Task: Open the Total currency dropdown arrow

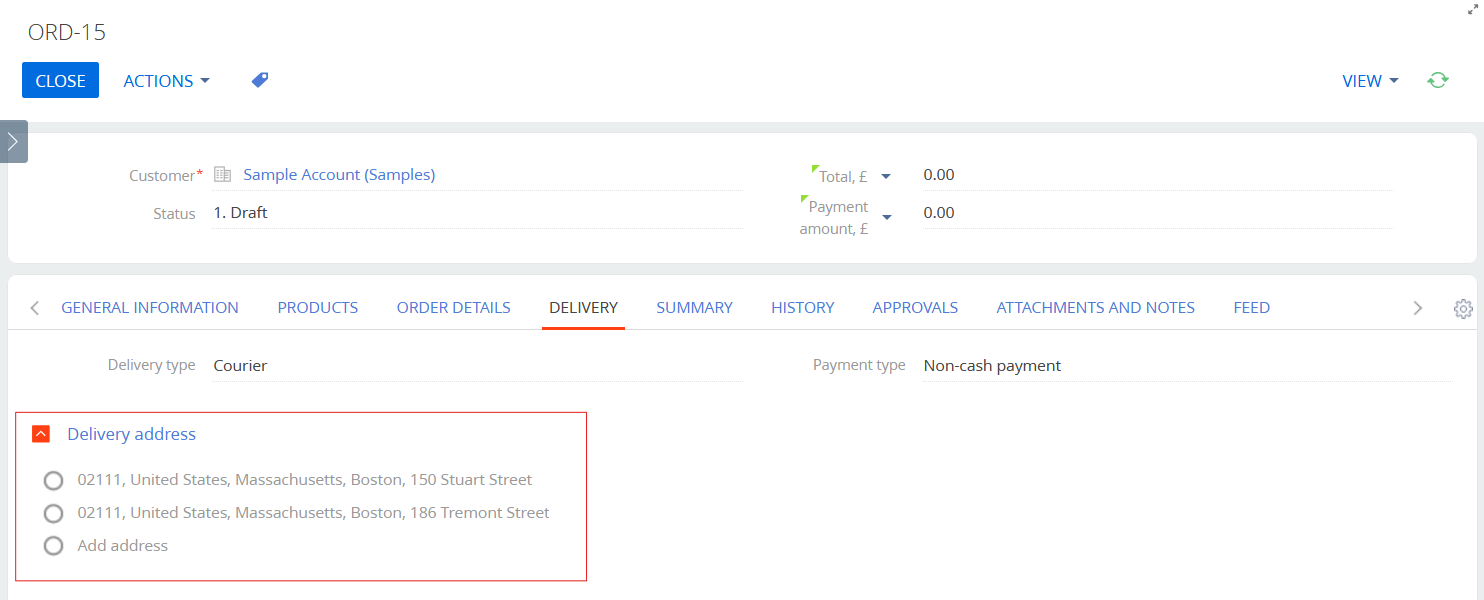Action: [x=886, y=176]
